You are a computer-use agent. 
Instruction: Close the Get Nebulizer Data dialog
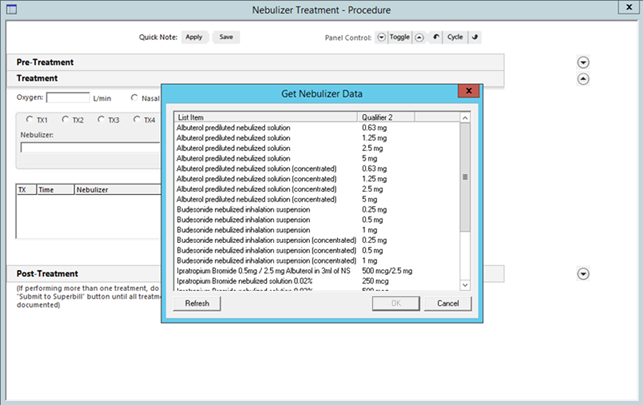tap(469, 91)
